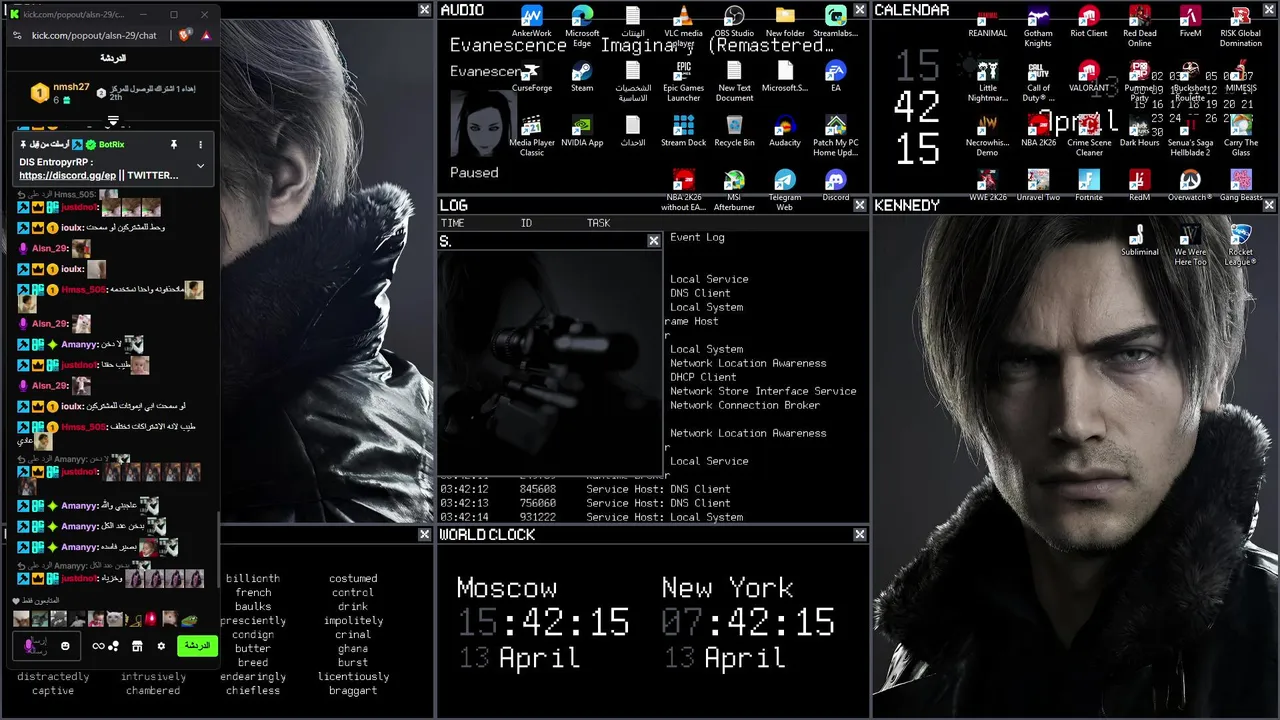Open the VLC media player shortcut
The height and width of the screenshot is (720, 1280).
tap(684, 25)
